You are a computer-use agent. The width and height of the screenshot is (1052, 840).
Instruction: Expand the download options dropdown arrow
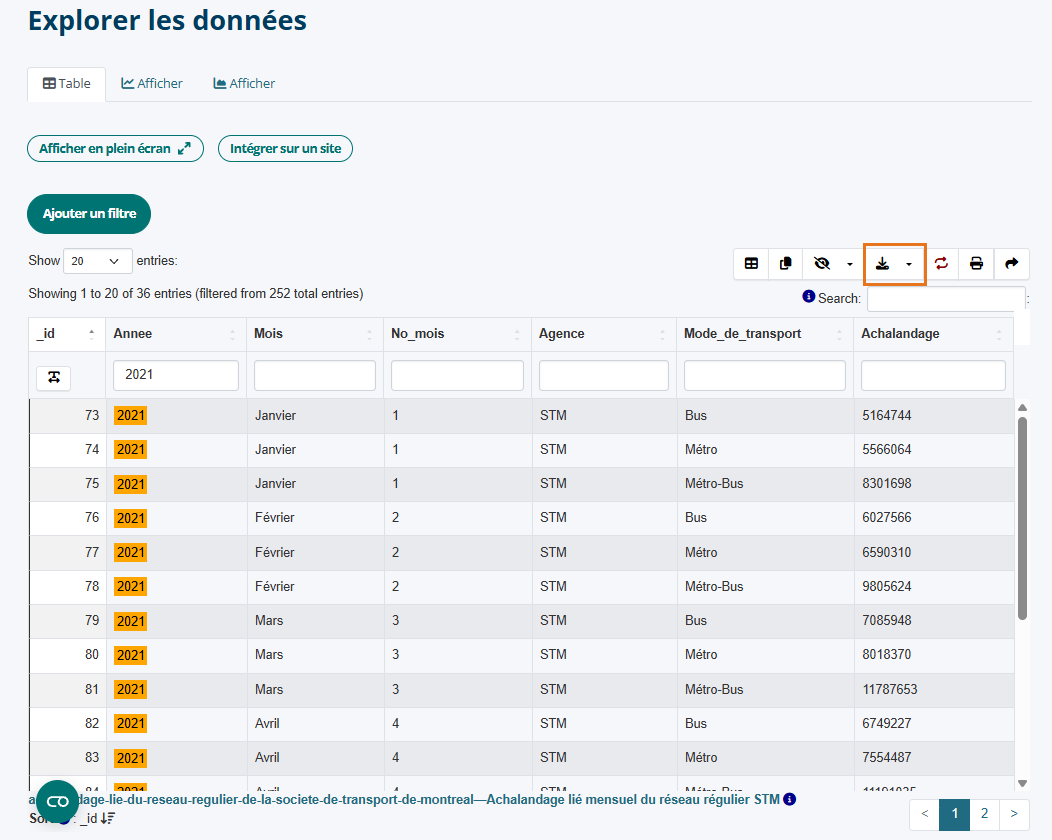pos(909,264)
